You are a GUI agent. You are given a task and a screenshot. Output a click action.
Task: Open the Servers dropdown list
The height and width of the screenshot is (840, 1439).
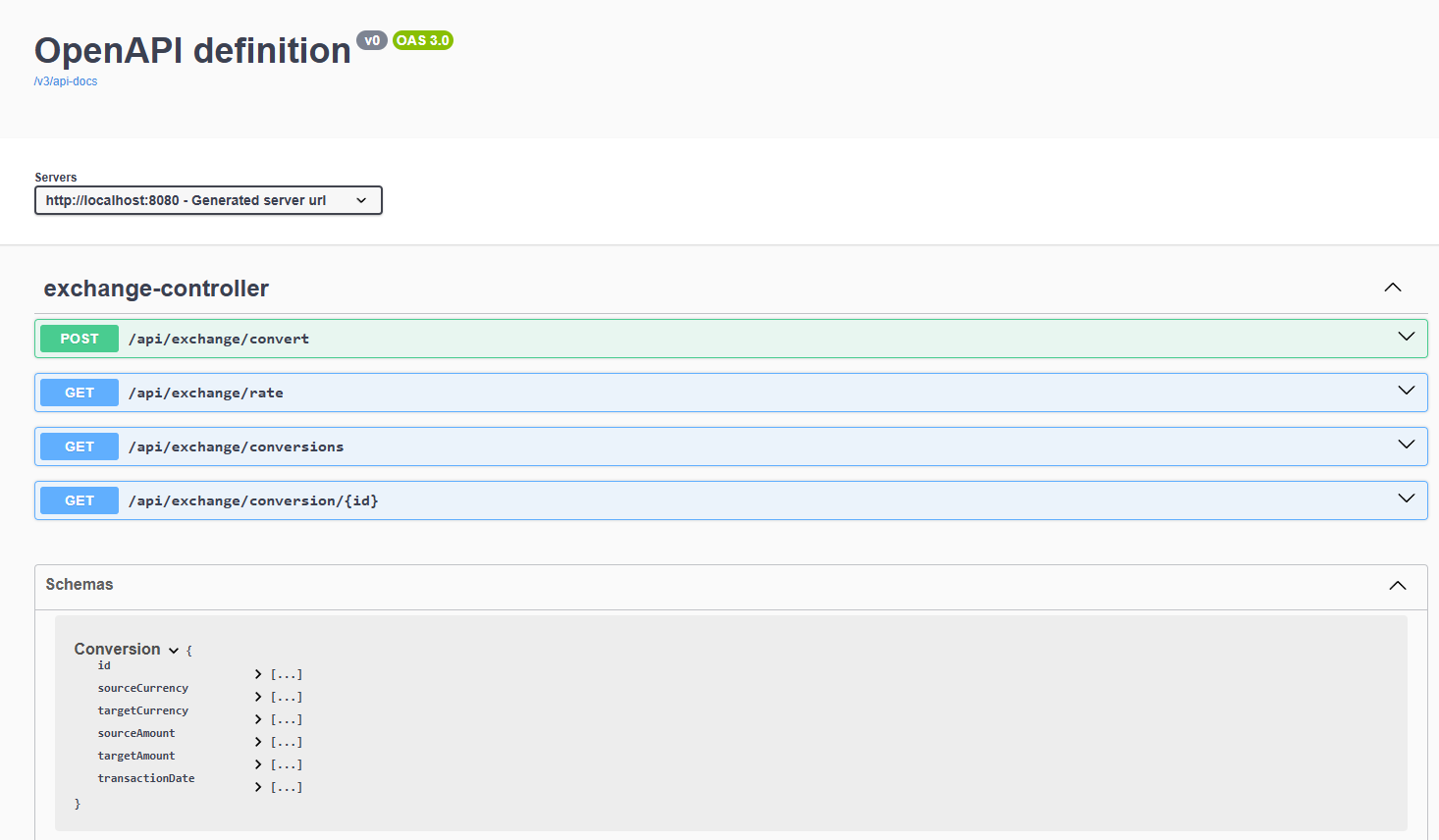[208, 200]
